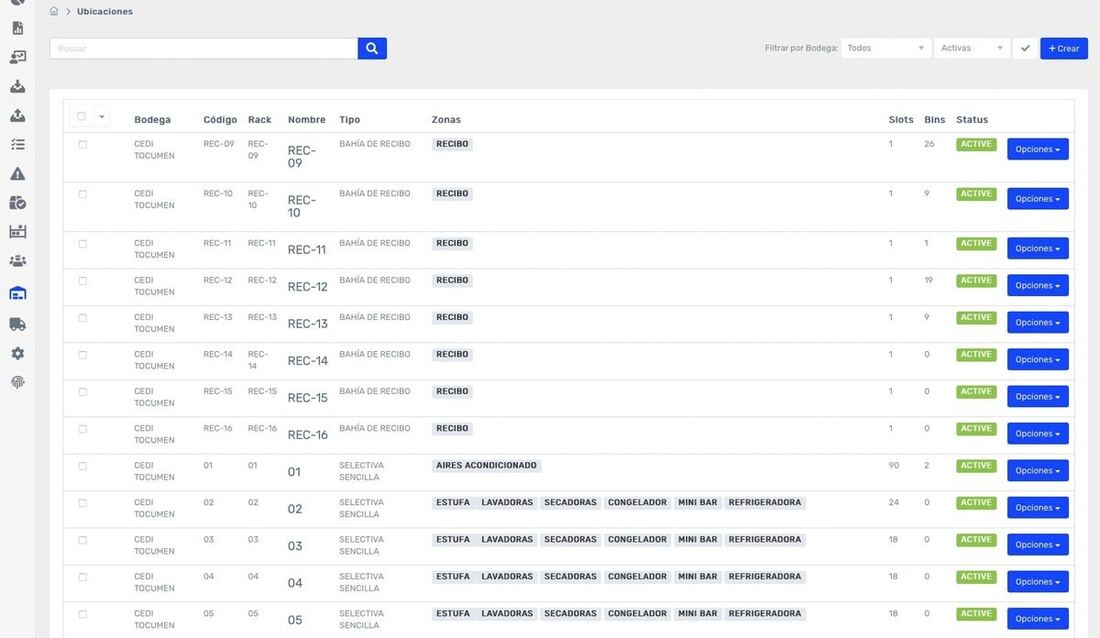Open the presentation board icon in sidebar
This screenshot has width=1100, height=638.
coord(18,57)
